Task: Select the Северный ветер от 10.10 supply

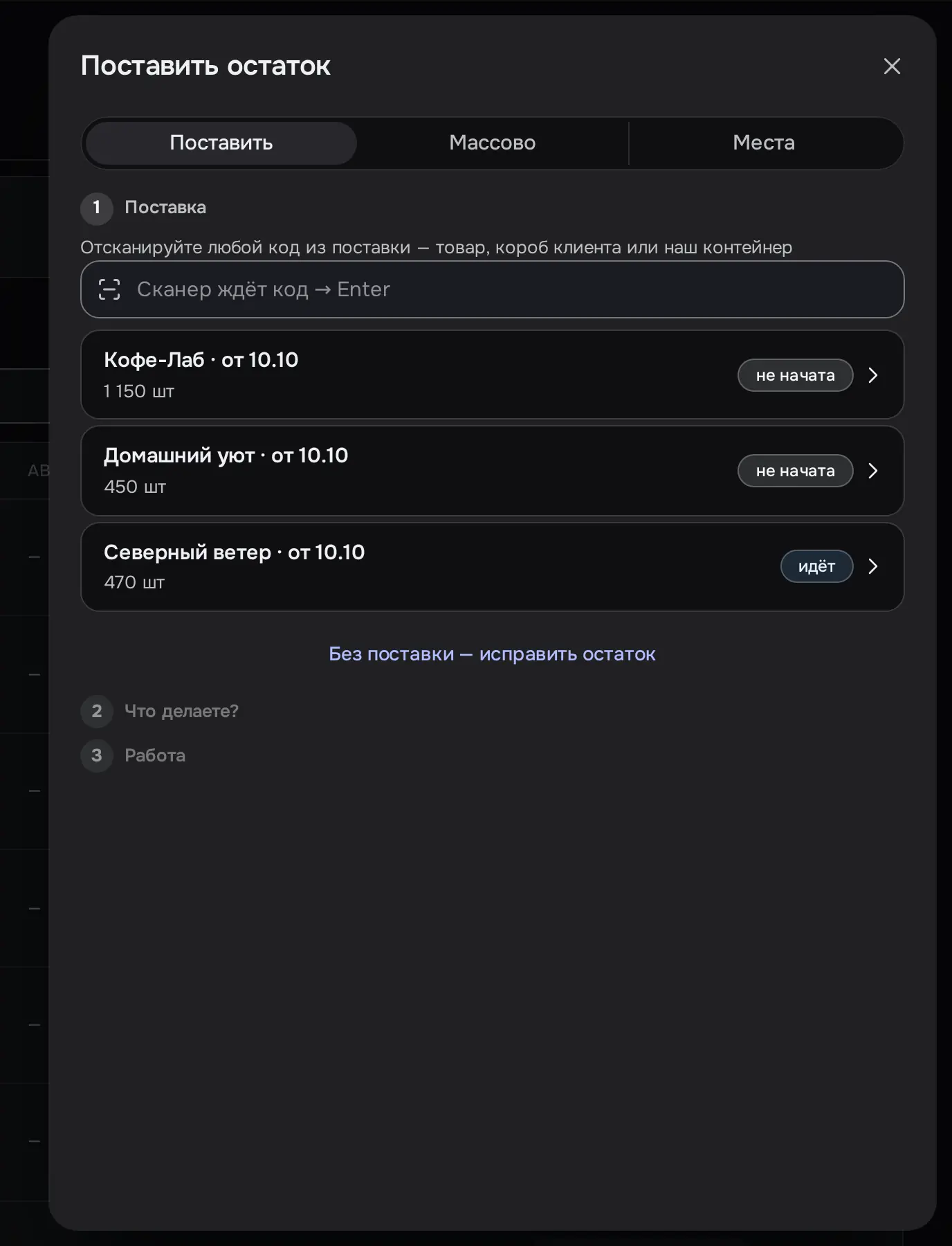Action: tap(493, 567)
